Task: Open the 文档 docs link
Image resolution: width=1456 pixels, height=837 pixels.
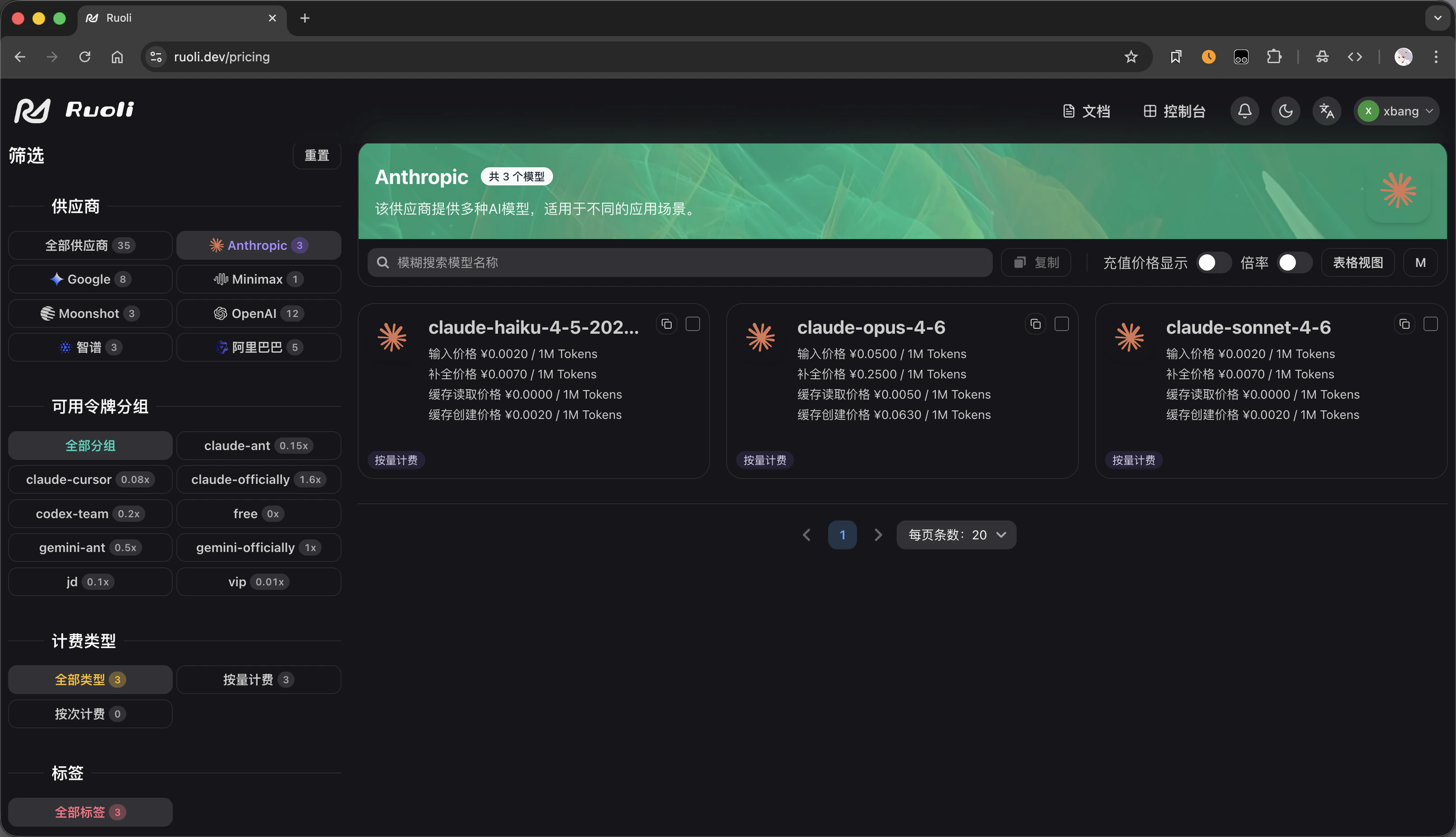Action: point(1087,111)
